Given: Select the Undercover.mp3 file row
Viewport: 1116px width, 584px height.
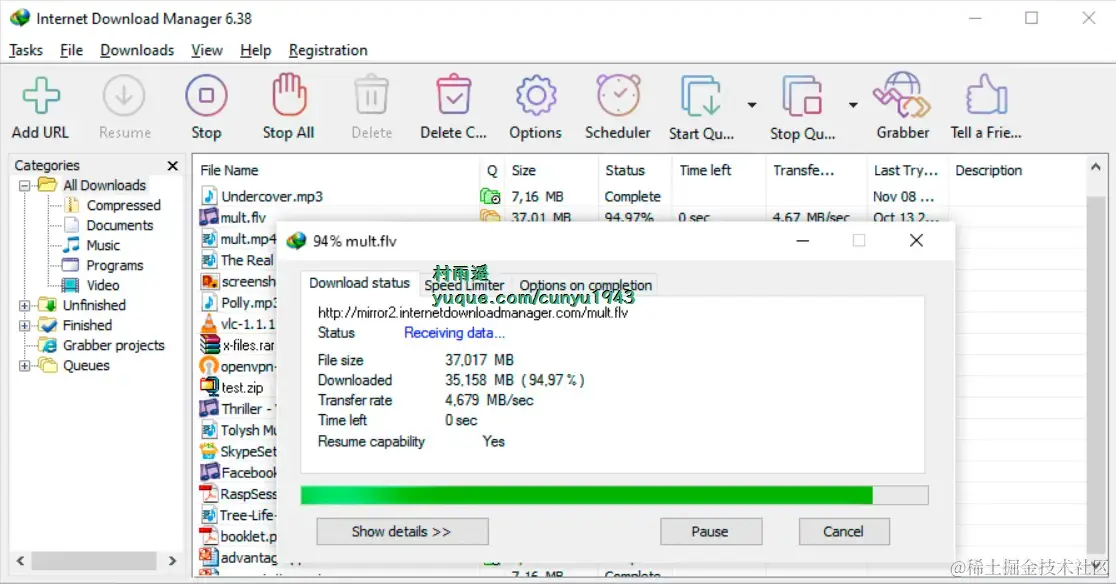Looking at the screenshot, I should point(641,196).
